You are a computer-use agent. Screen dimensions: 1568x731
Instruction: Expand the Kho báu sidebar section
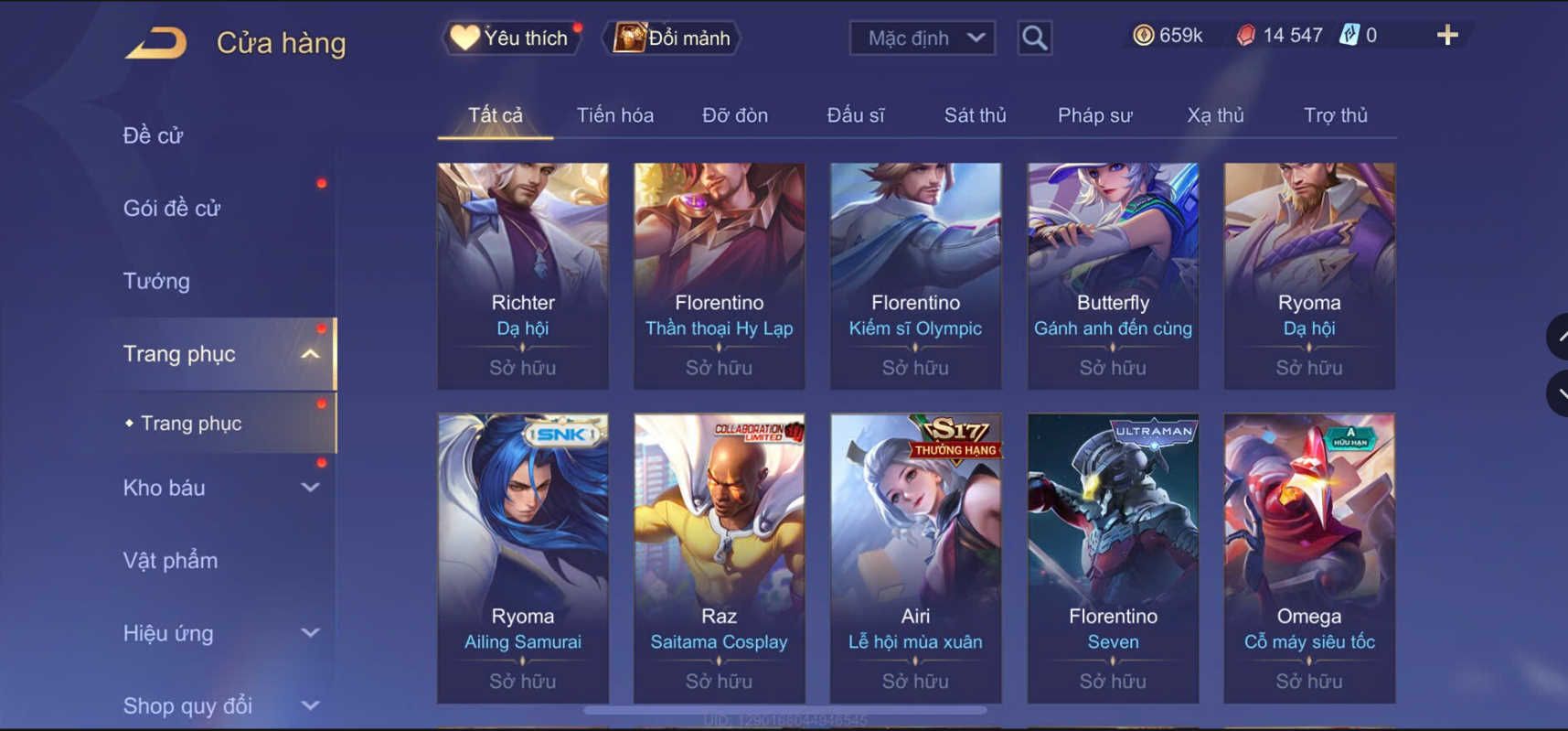click(x=310, y=488)
